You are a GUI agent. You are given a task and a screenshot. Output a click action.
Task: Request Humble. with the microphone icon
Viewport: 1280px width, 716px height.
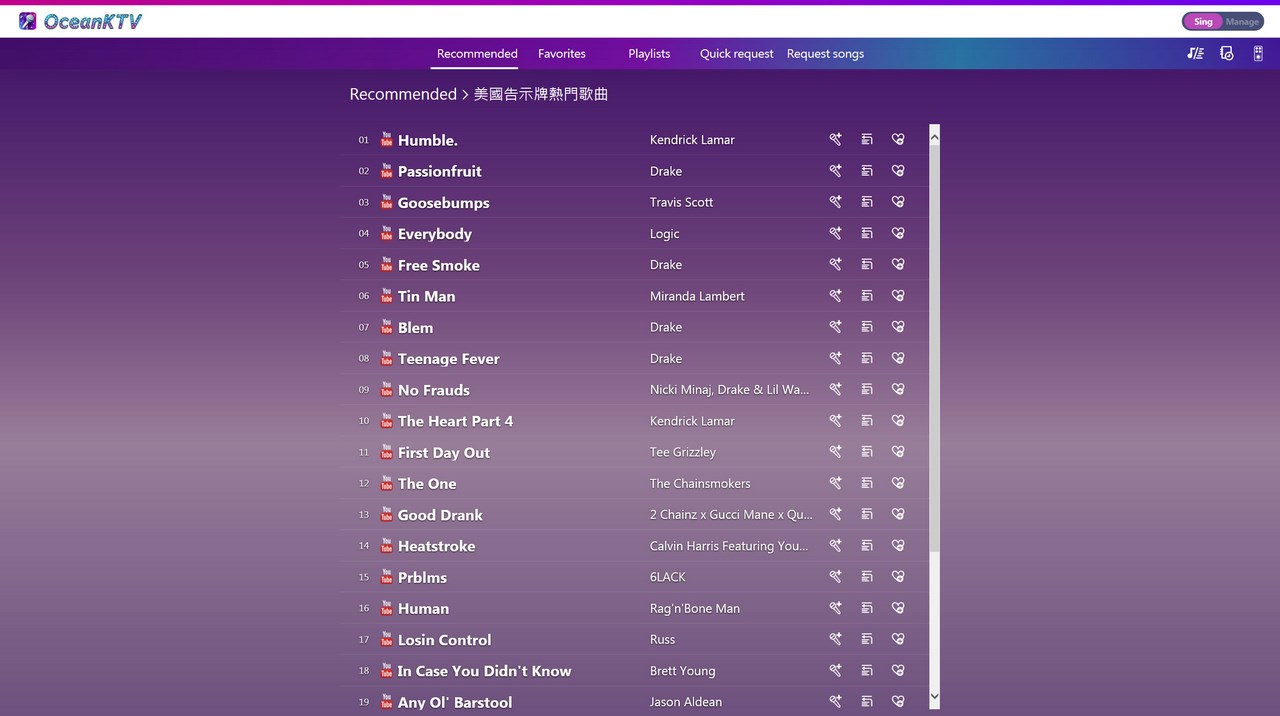836,140
